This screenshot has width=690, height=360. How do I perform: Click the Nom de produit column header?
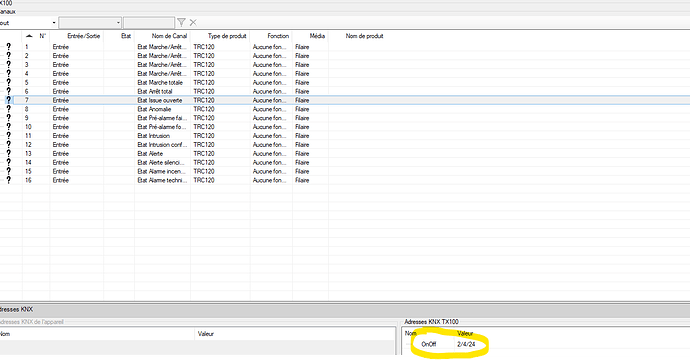pos(364,36)
